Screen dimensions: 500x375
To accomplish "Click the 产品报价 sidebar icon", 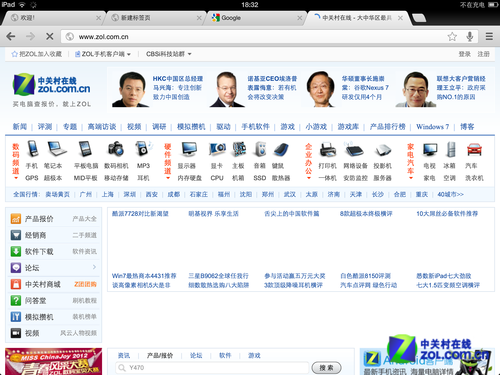I will click(x=16, y=219).
